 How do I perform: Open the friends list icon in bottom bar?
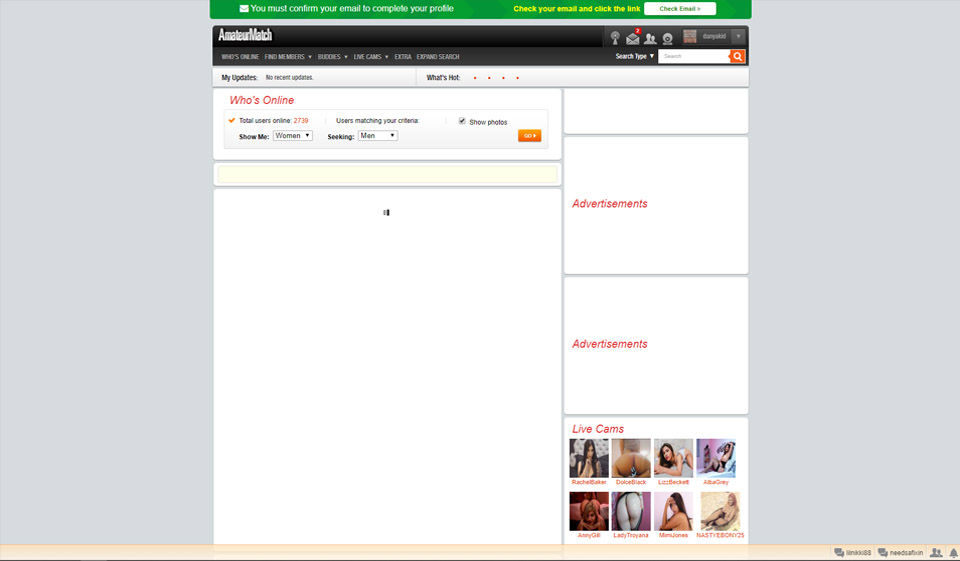click(x=936, y=553)
